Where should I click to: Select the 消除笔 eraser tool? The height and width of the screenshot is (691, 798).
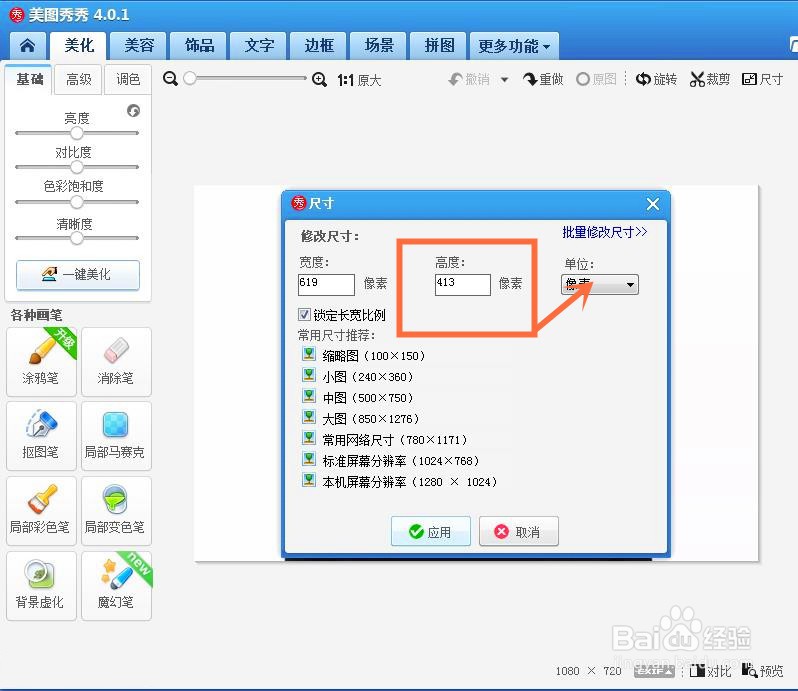[x=116, y=362]
